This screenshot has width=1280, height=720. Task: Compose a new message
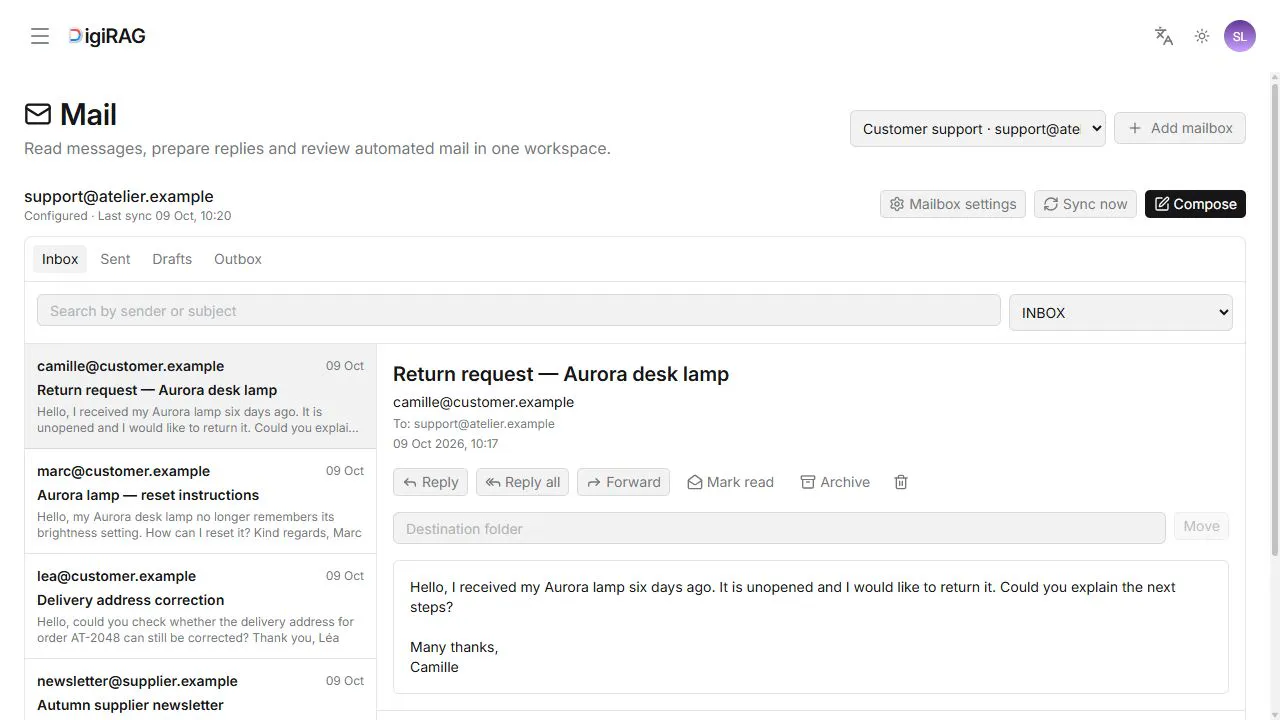tap(1195, 204)
